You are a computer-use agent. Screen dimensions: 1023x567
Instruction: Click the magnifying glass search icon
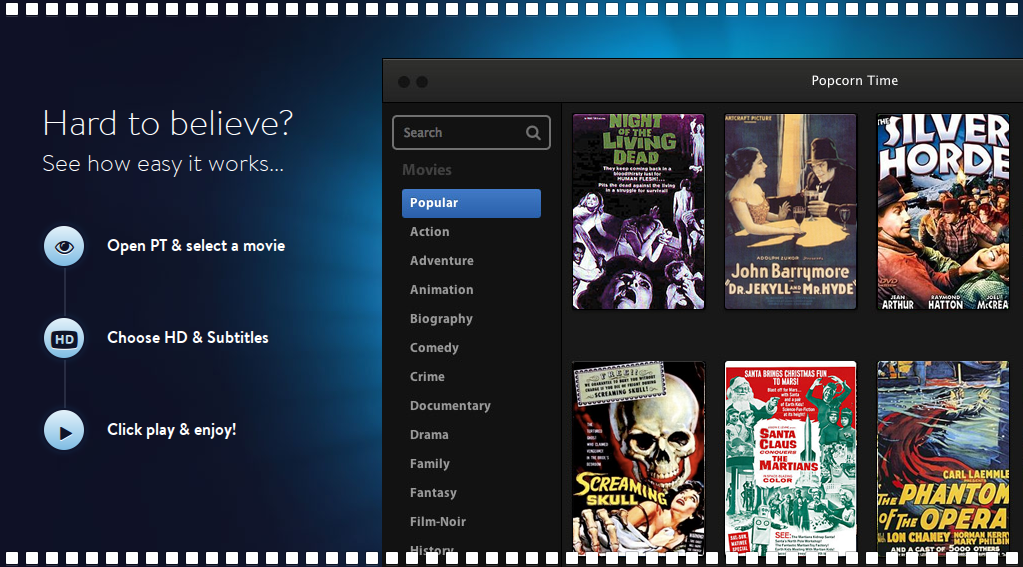533,133
